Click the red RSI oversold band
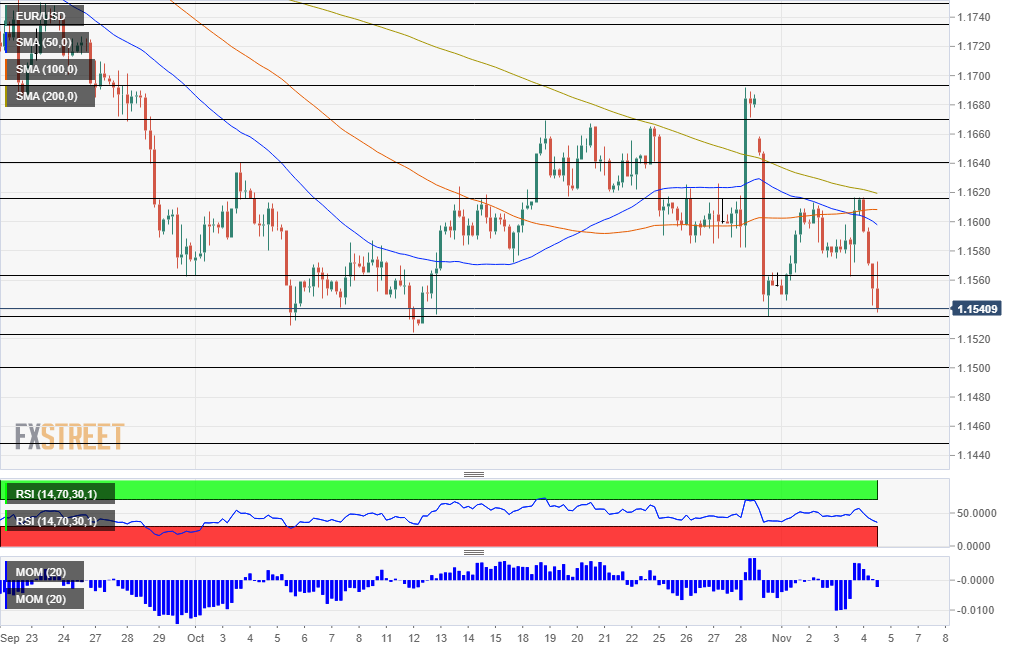Screen dimensions: 1020x651 click(439, 537)
